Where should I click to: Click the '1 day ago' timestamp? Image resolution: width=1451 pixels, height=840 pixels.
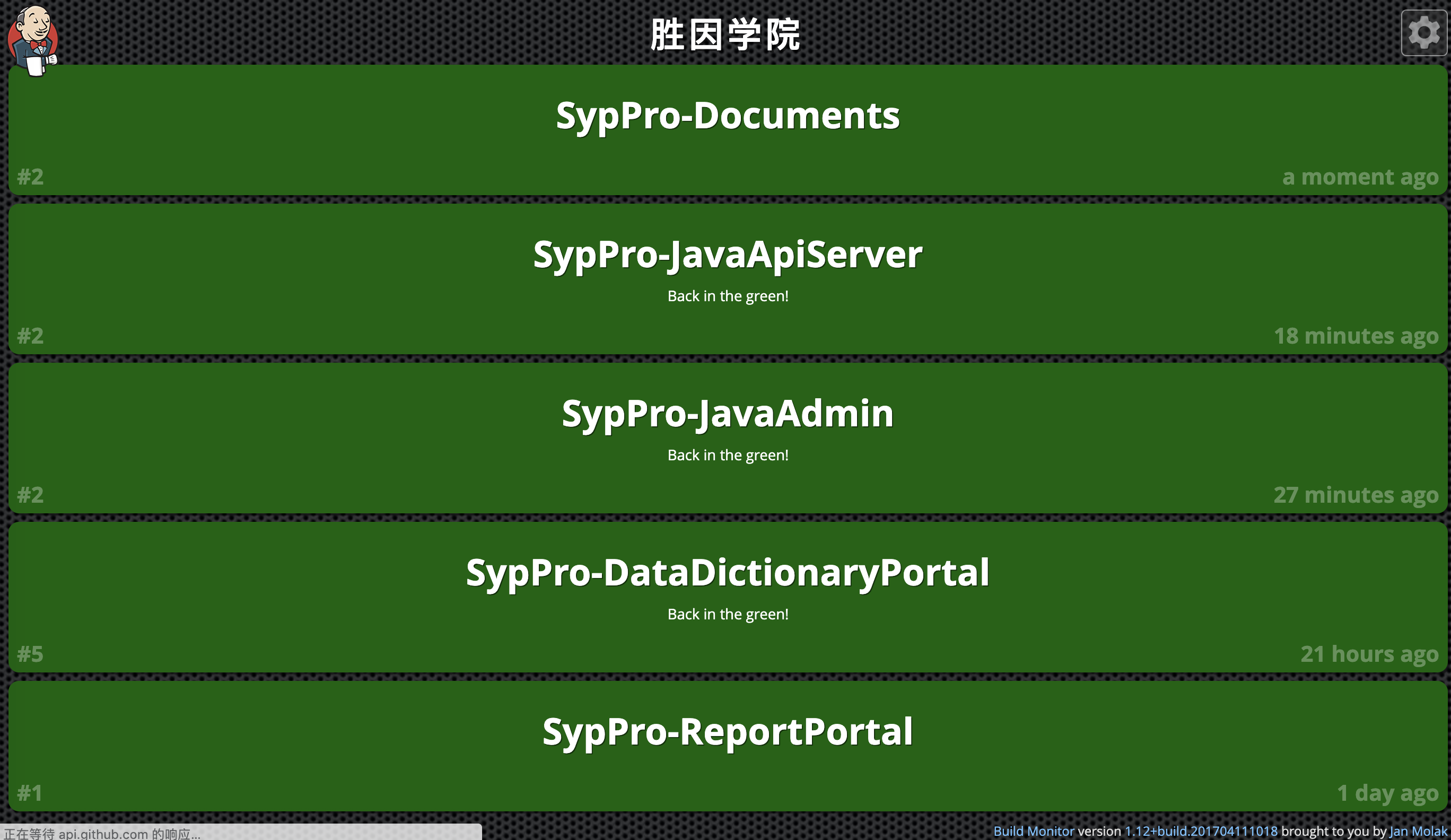tap(1388, 793)
